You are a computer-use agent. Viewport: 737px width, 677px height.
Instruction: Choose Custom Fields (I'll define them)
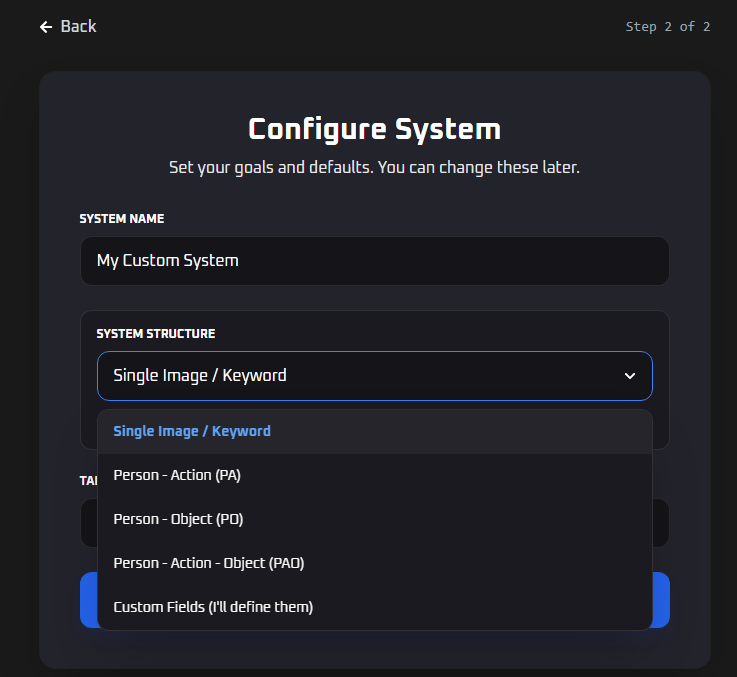[x=213, y=607]
